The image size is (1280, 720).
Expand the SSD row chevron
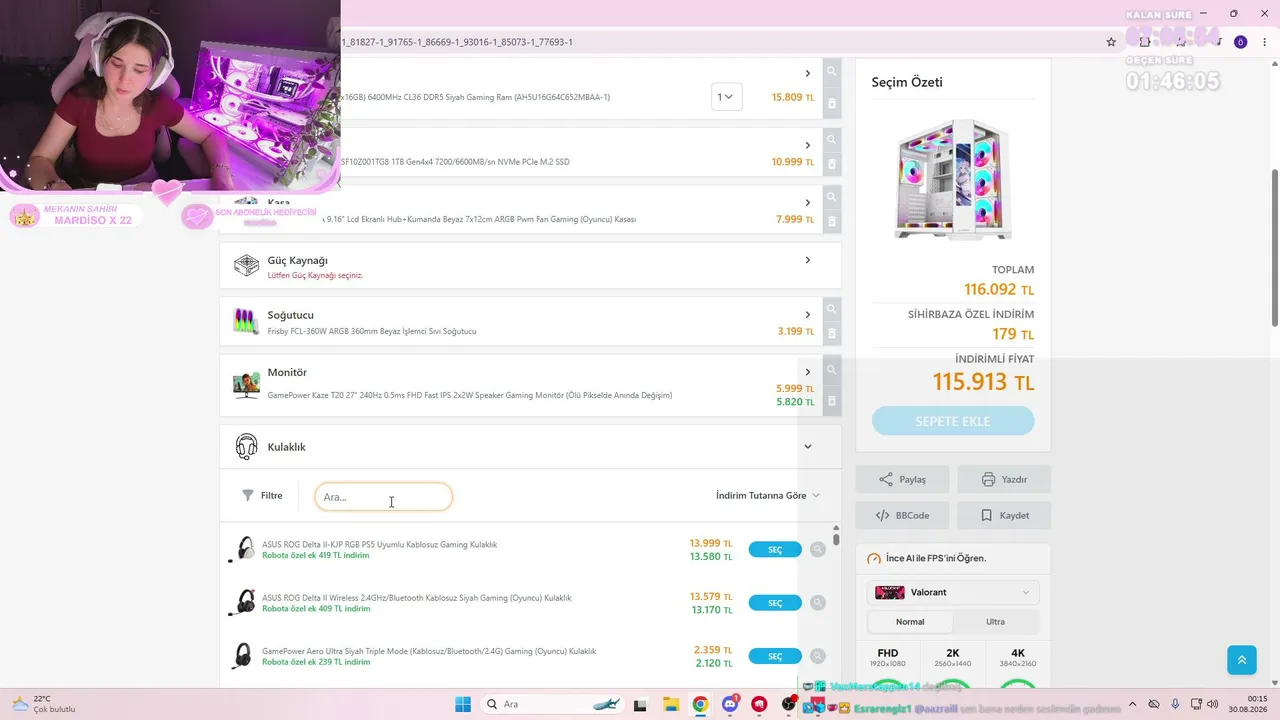[808, 145]
